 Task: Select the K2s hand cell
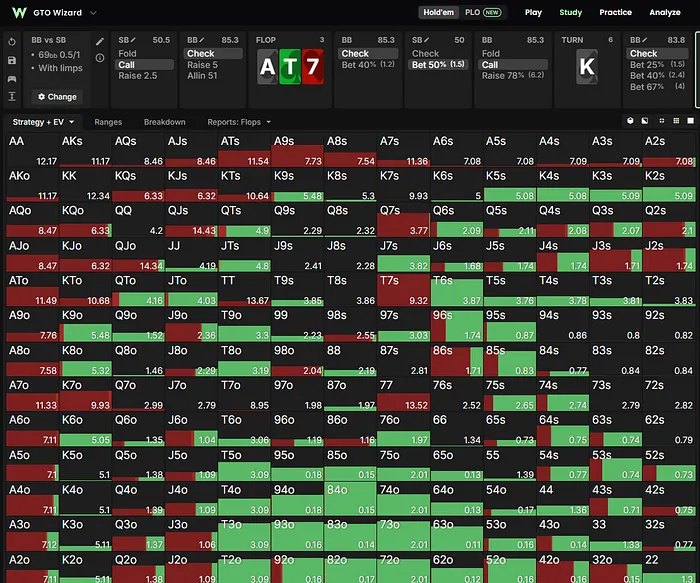[669, 185]
